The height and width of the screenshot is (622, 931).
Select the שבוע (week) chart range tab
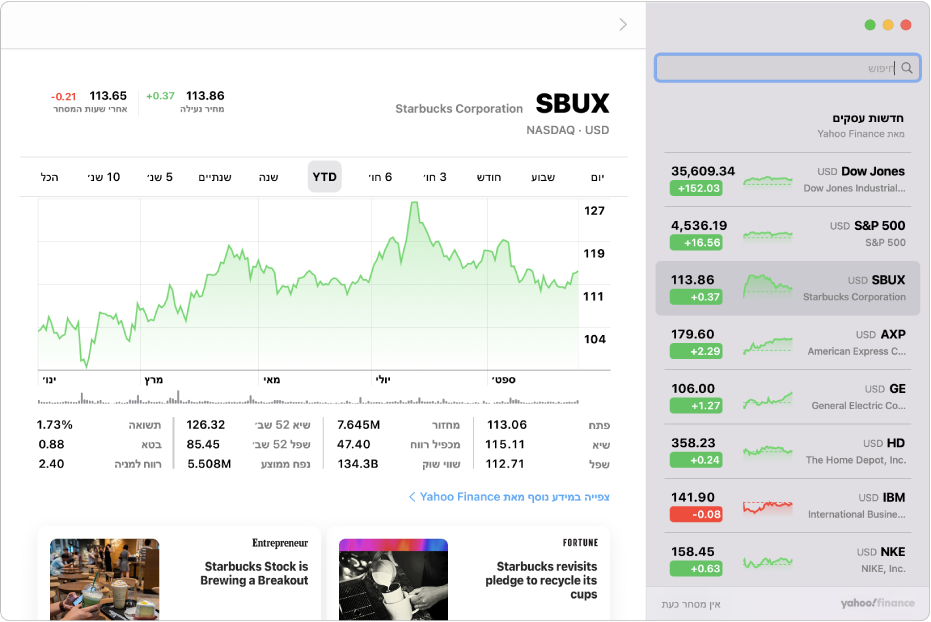coord(543,177)
